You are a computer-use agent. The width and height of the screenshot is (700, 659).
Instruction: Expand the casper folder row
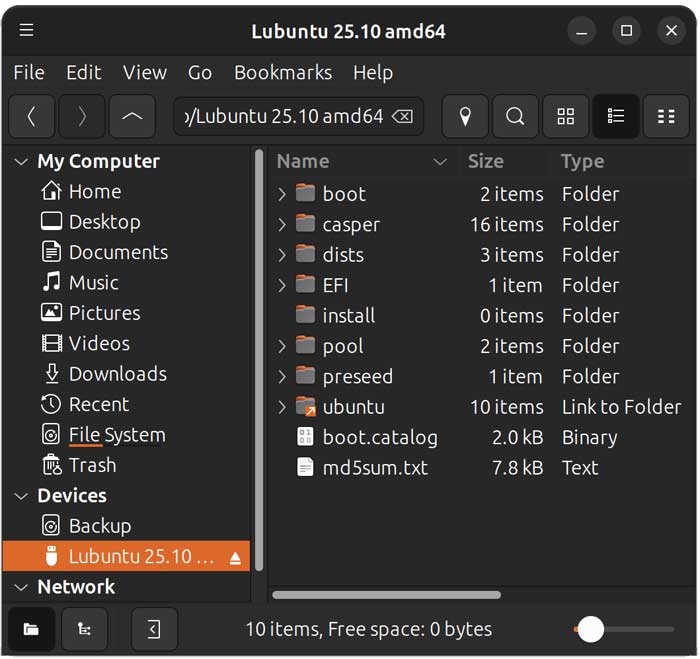(x=281, y=225)
